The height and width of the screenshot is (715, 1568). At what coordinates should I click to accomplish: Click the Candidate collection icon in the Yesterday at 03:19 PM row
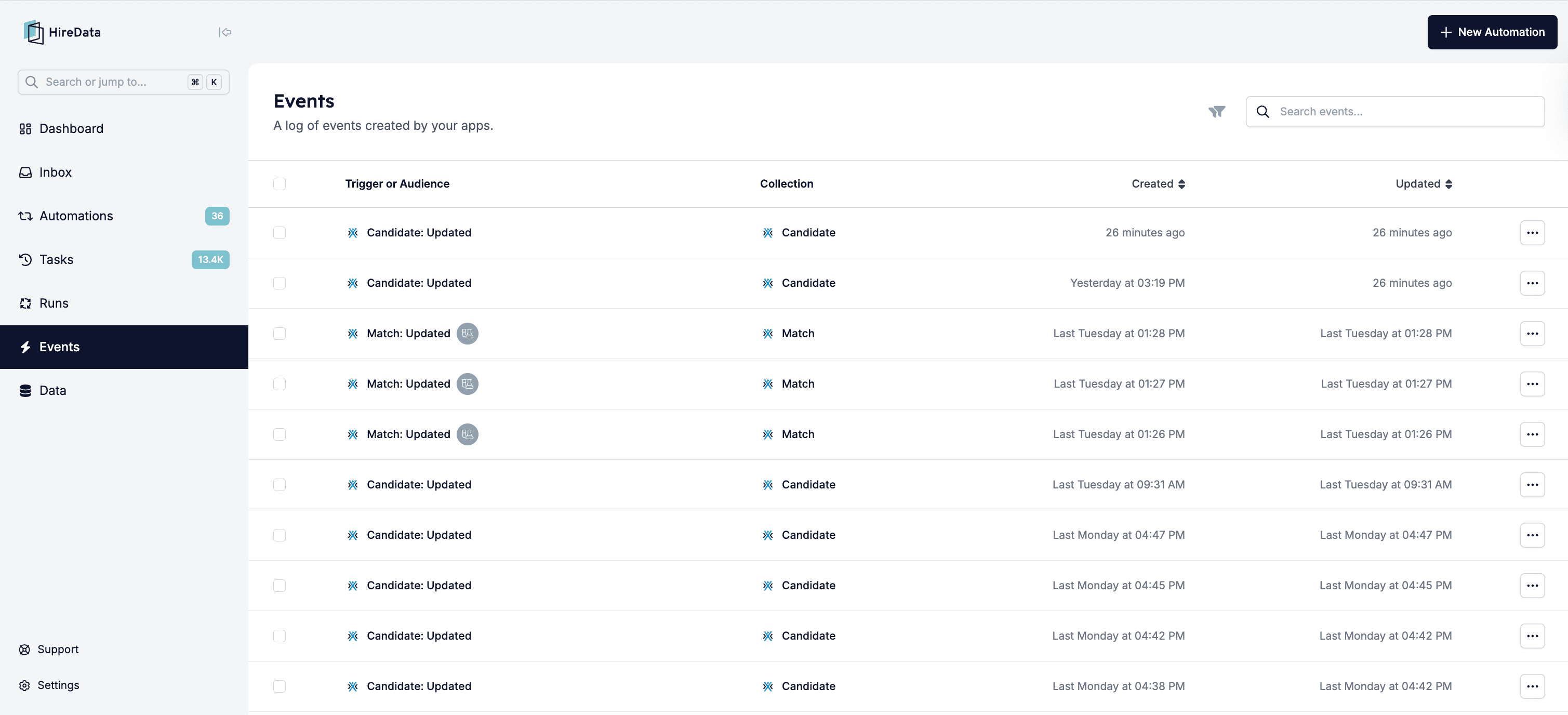[x=767, y=283]
